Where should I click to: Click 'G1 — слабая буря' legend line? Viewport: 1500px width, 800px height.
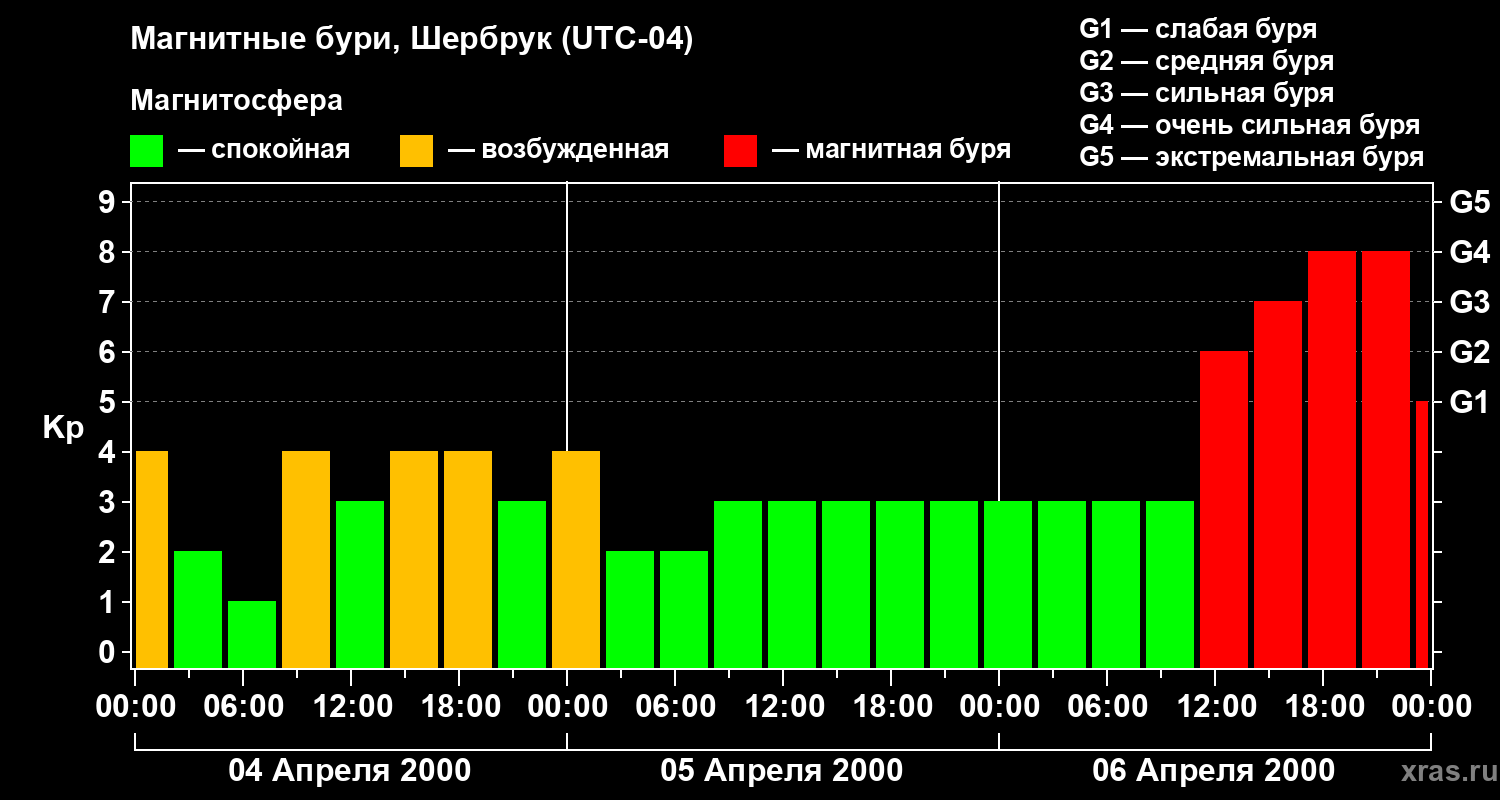1198,29
